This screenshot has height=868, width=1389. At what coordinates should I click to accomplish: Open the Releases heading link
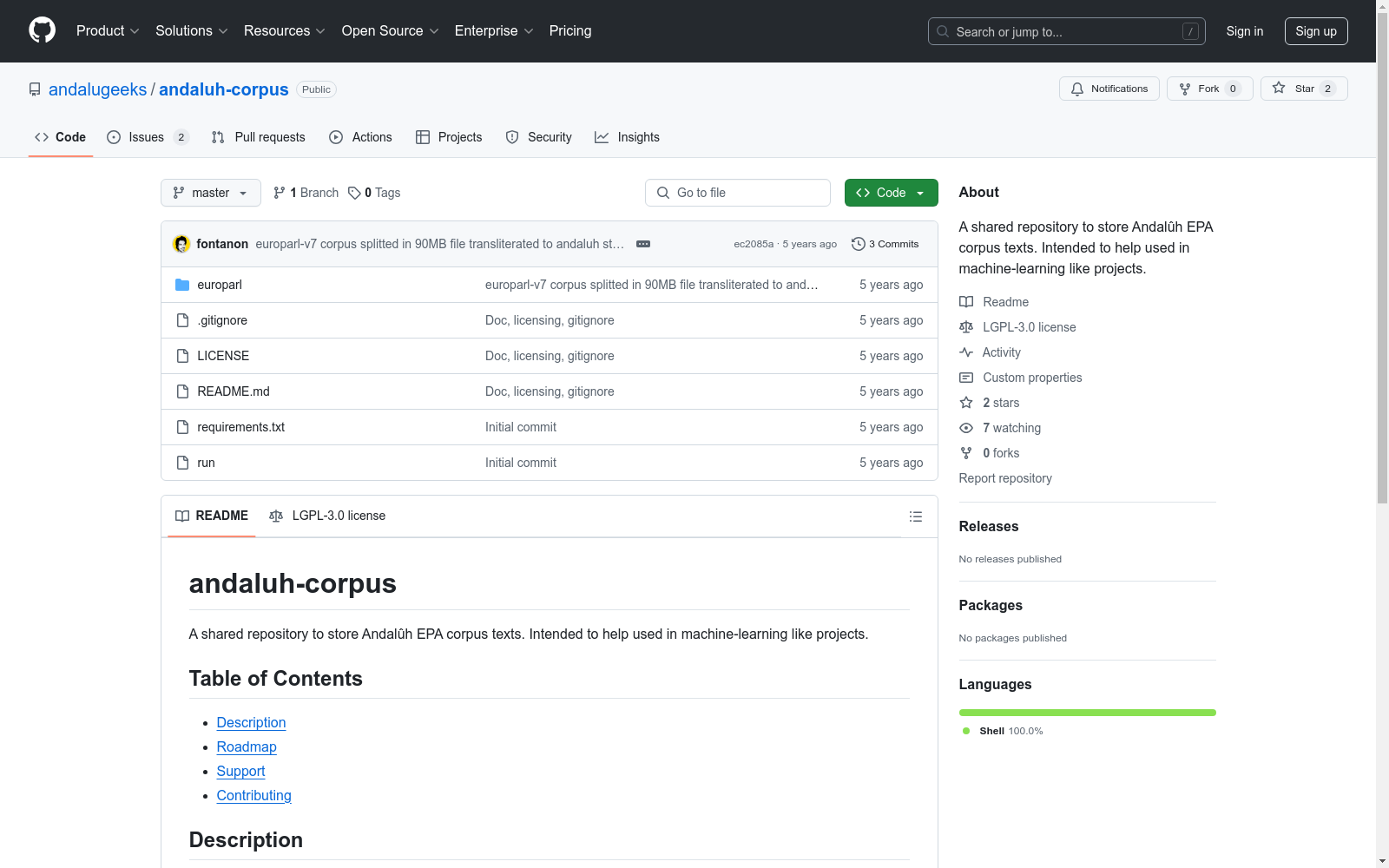click(989, 526)
